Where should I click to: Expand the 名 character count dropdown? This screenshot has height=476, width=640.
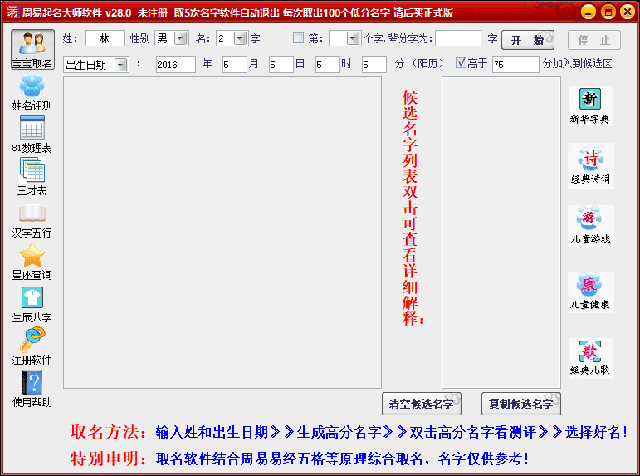(241, 38)
